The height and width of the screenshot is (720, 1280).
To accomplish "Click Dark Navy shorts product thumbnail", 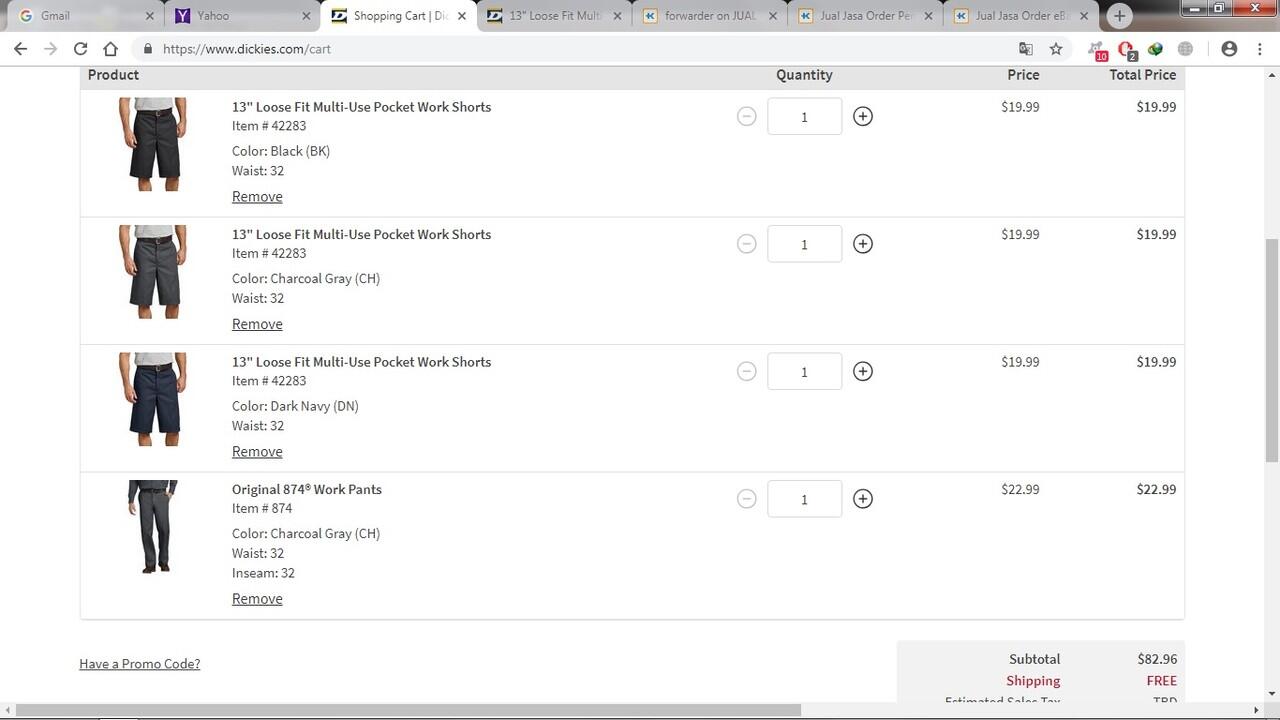I will click(x=153, y=400).
